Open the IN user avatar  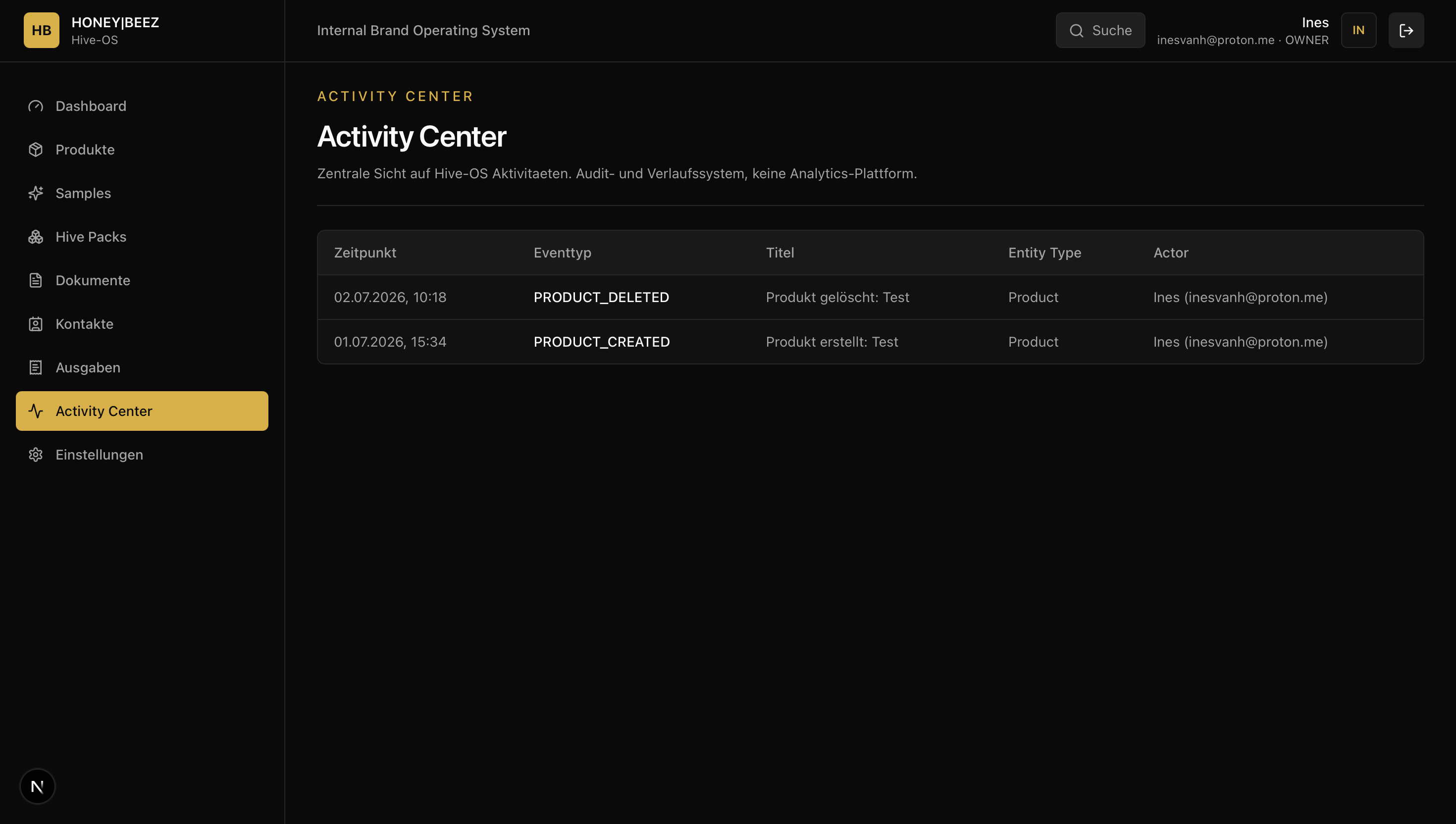[1358, 30]
